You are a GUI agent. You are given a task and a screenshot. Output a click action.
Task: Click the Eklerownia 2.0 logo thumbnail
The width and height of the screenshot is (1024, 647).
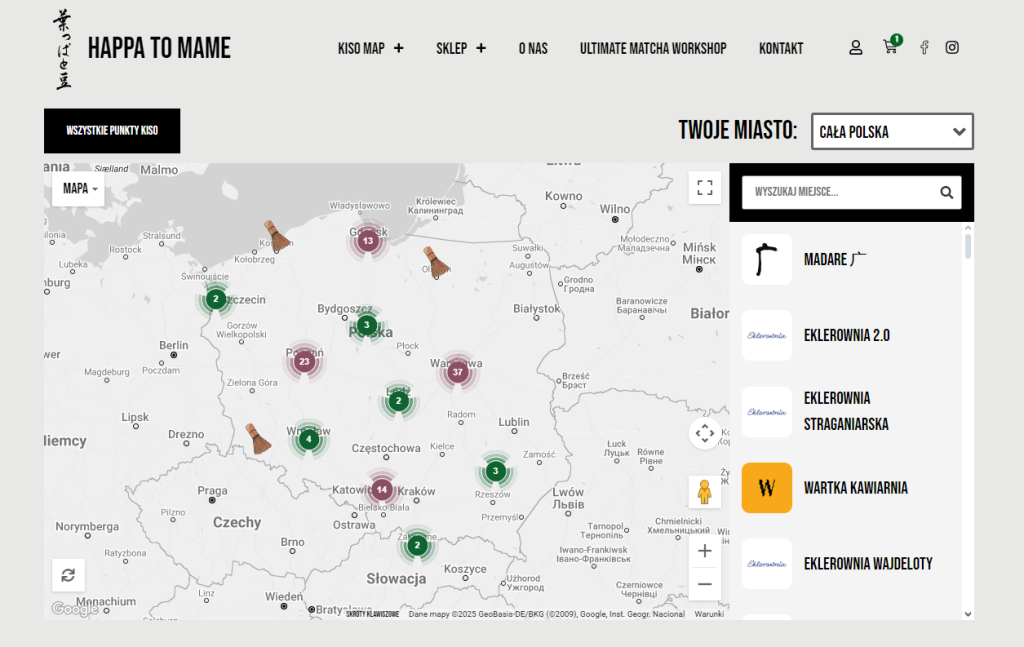(x=767, y=336)
